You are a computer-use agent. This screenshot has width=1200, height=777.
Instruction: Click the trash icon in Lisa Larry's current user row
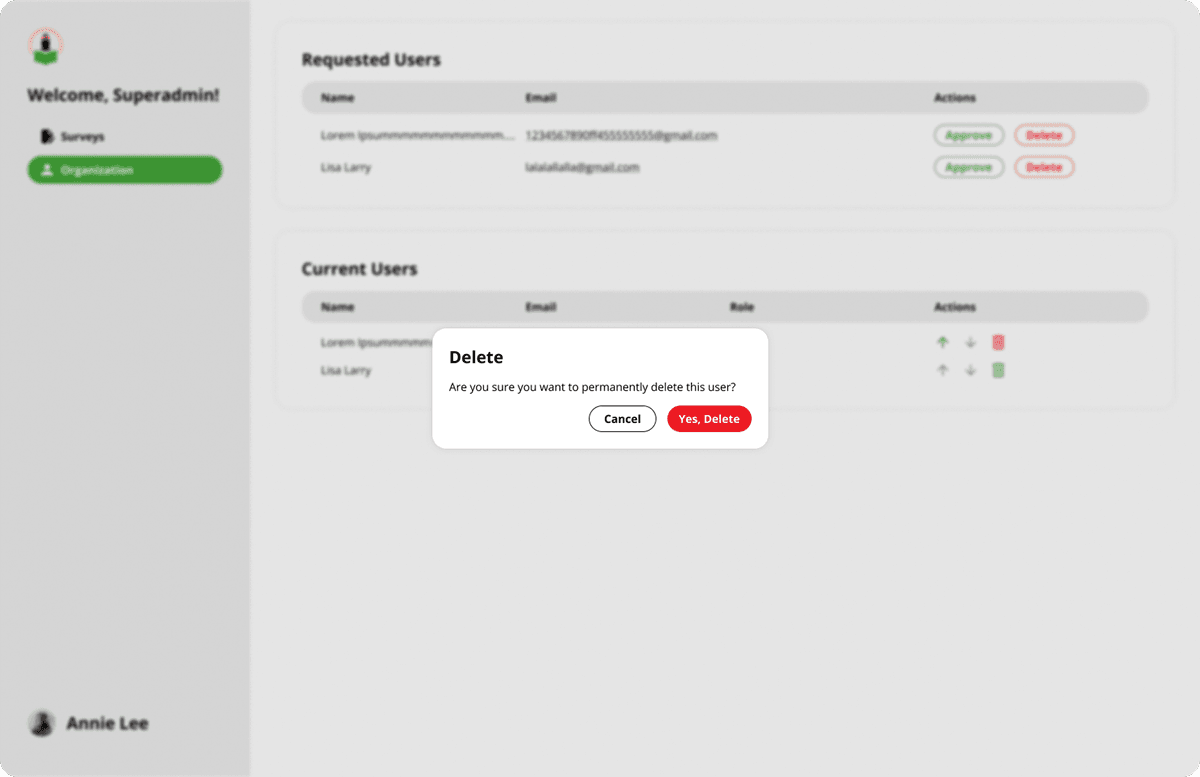point(998,370)
